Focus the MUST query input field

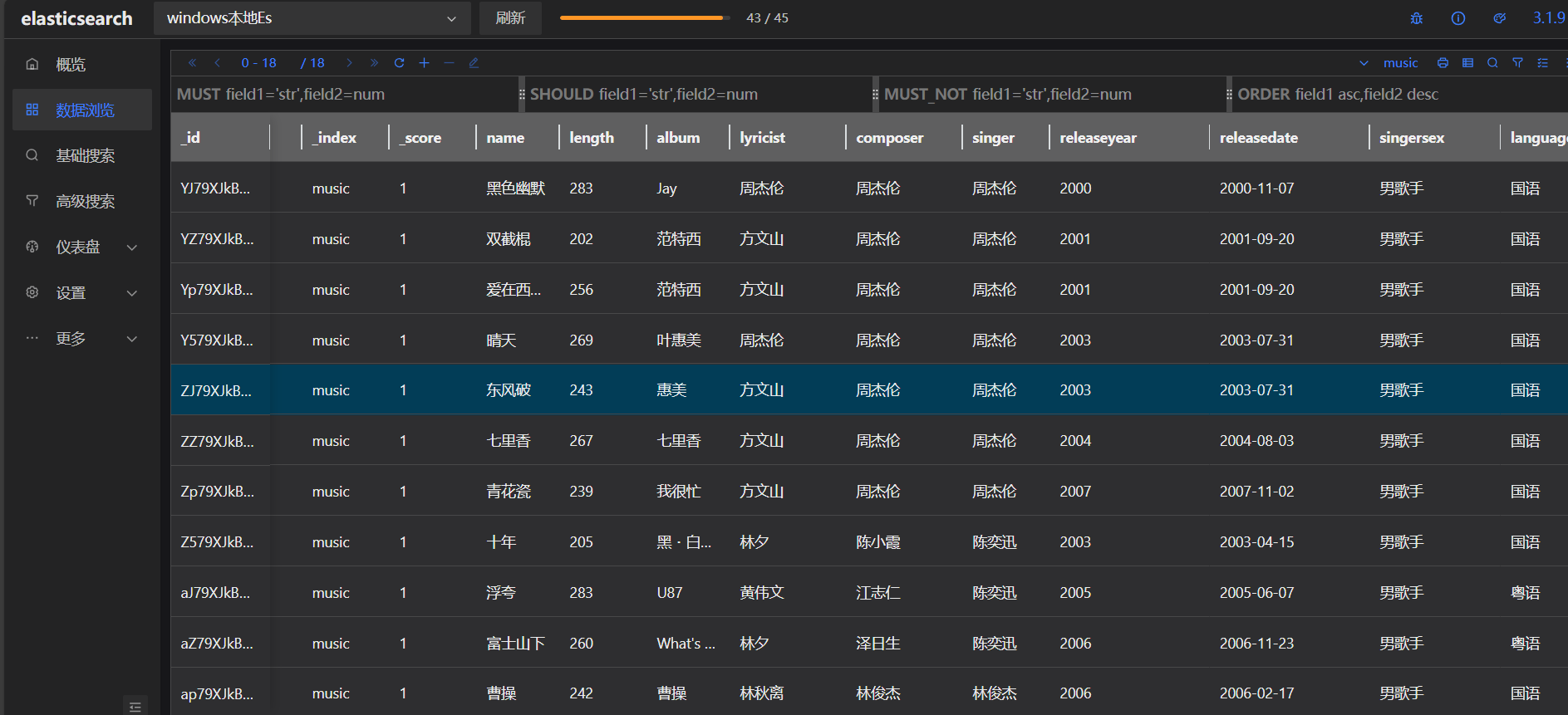344,95
